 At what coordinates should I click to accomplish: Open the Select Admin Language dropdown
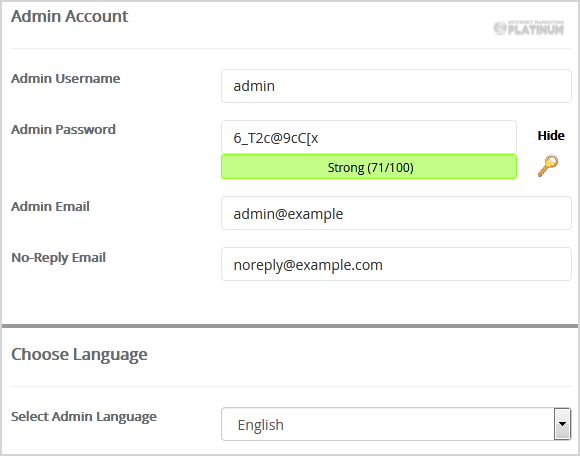click(396, 424)
